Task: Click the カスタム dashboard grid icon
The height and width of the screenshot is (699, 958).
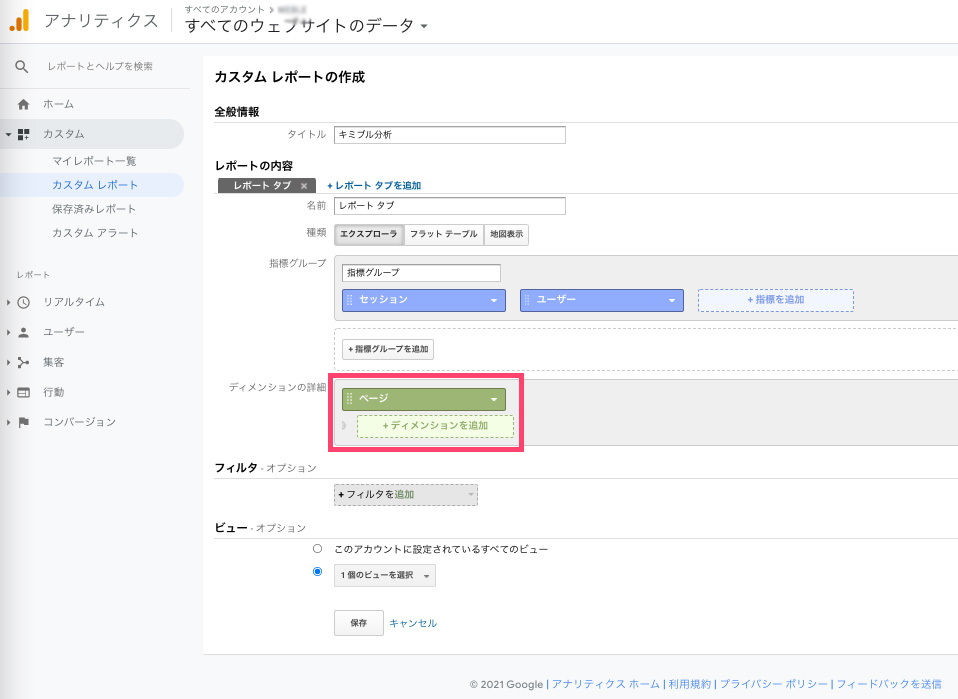Action: tap(23, 134)
